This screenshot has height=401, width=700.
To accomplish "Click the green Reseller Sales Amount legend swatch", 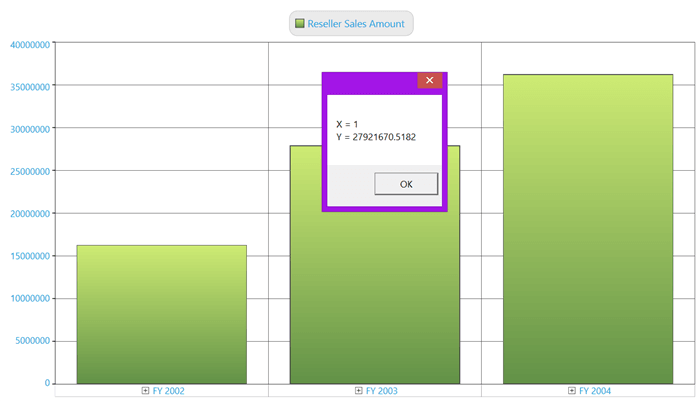I will click(300, 23).
